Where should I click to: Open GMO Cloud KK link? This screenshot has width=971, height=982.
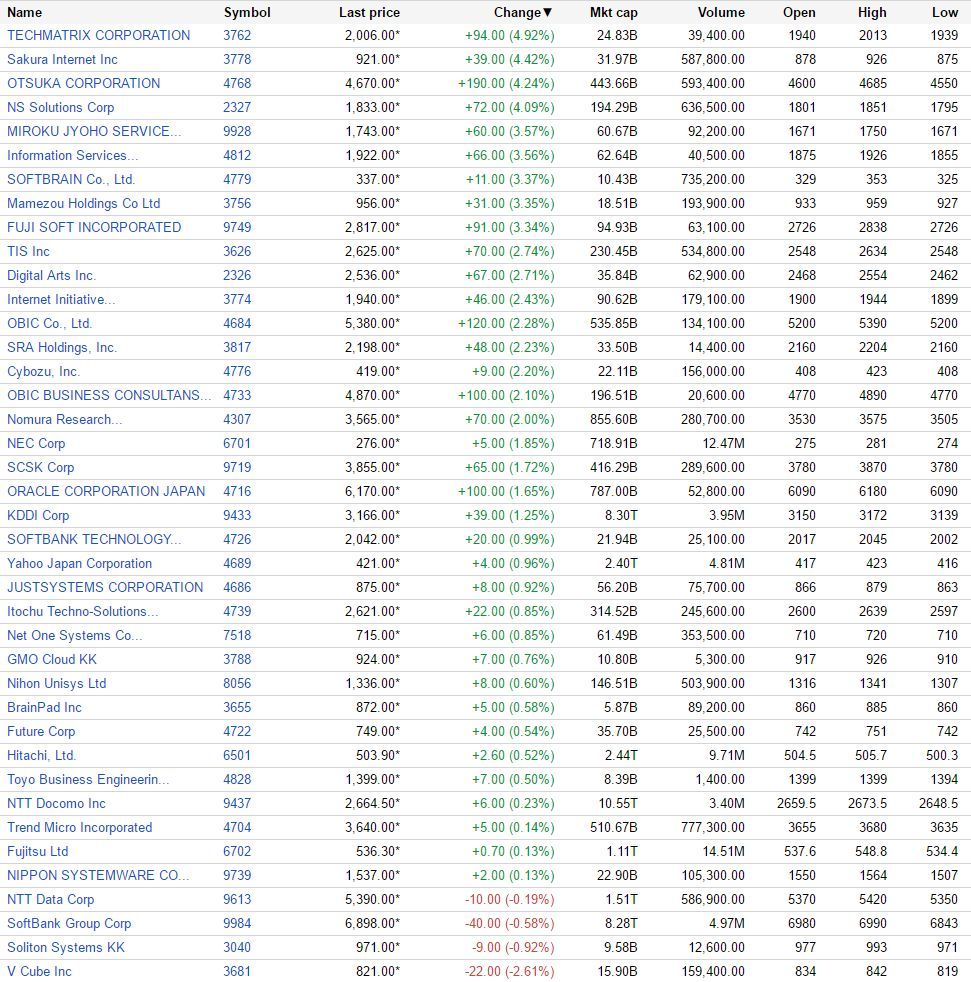coord(51,659)
